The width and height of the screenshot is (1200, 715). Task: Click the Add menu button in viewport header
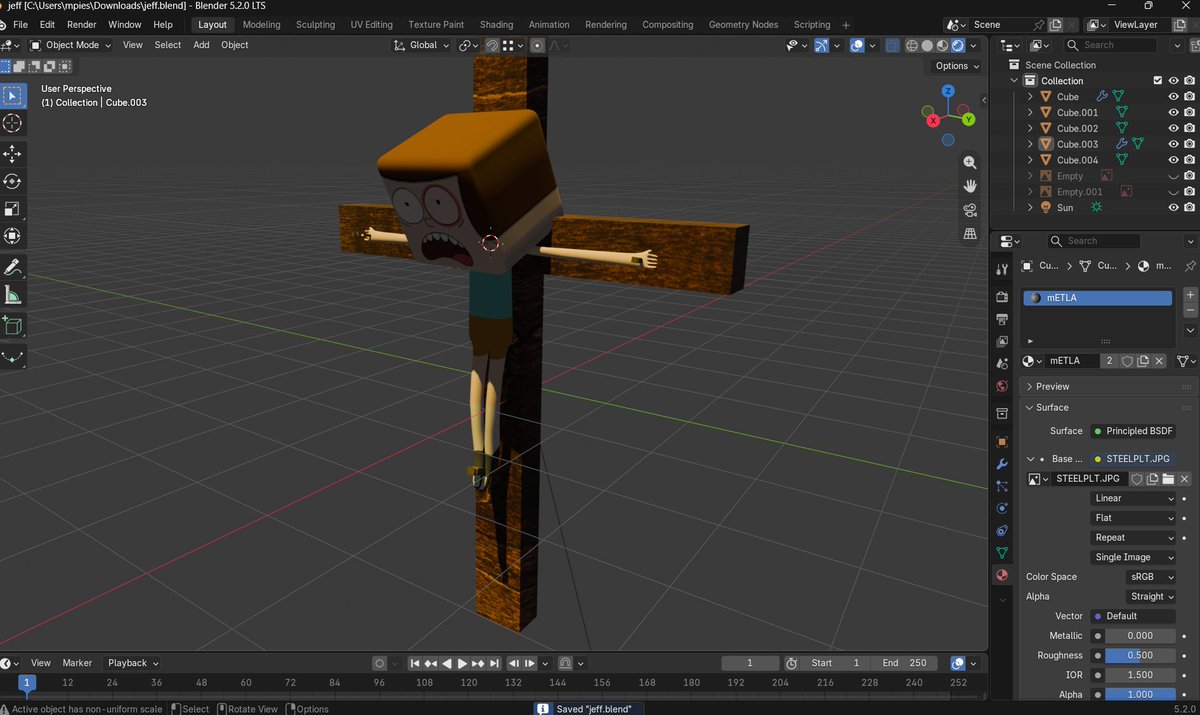pos(201,45)
